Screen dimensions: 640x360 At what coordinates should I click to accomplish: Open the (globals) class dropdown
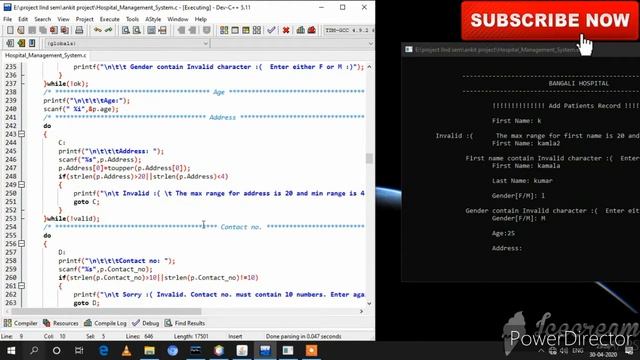(x=127, y=43)
